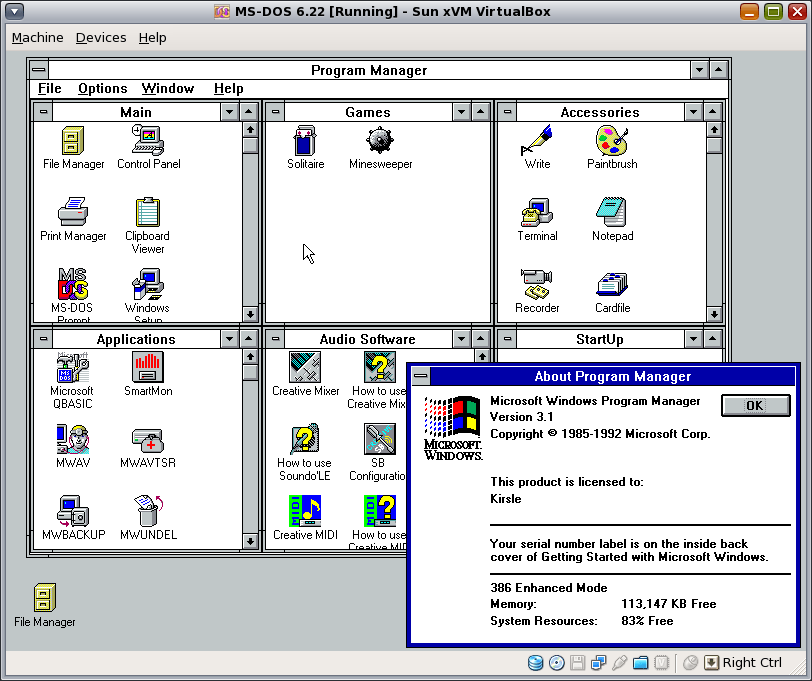Screen dimensions: 812x681
Task: Launch Notepad from Accessories
Action: click(x=612, y=212)
